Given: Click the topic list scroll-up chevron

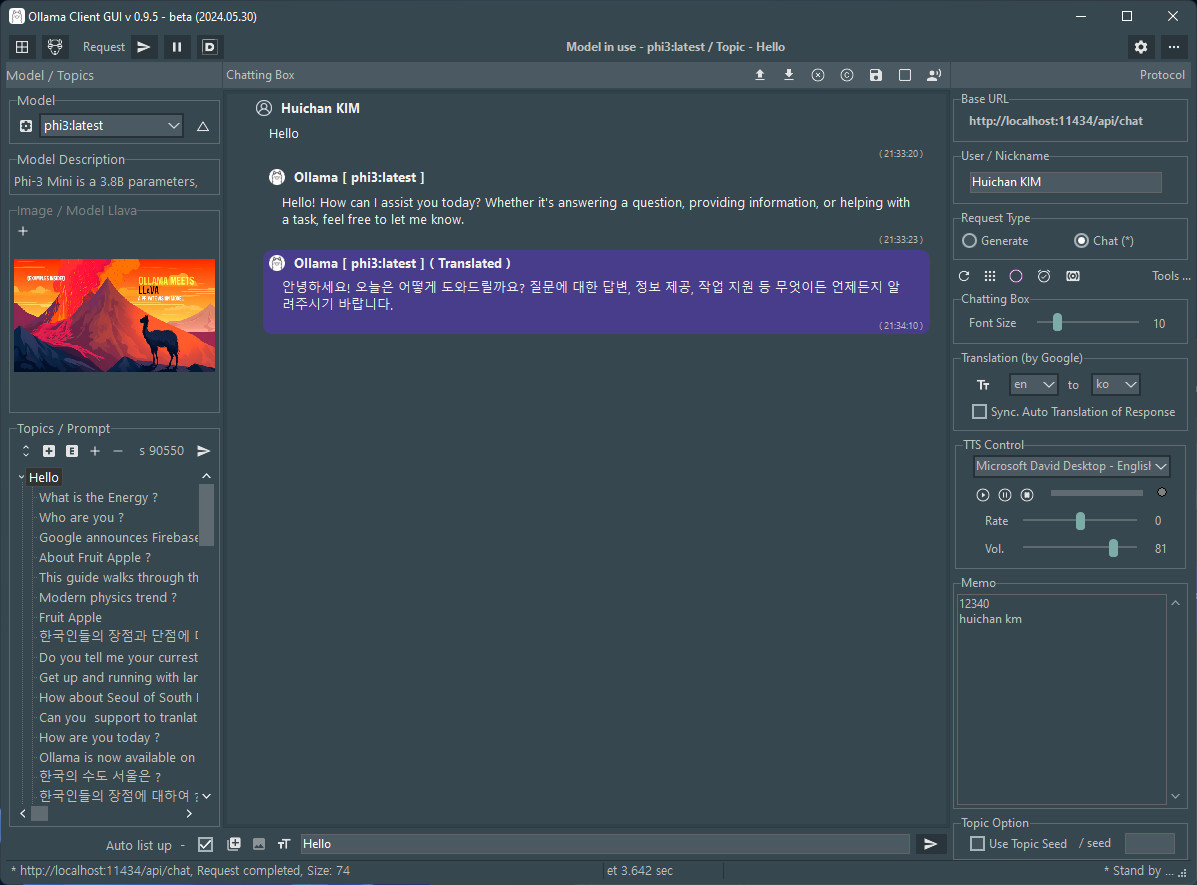Looking at the screenshot, I should coord(206,476).
